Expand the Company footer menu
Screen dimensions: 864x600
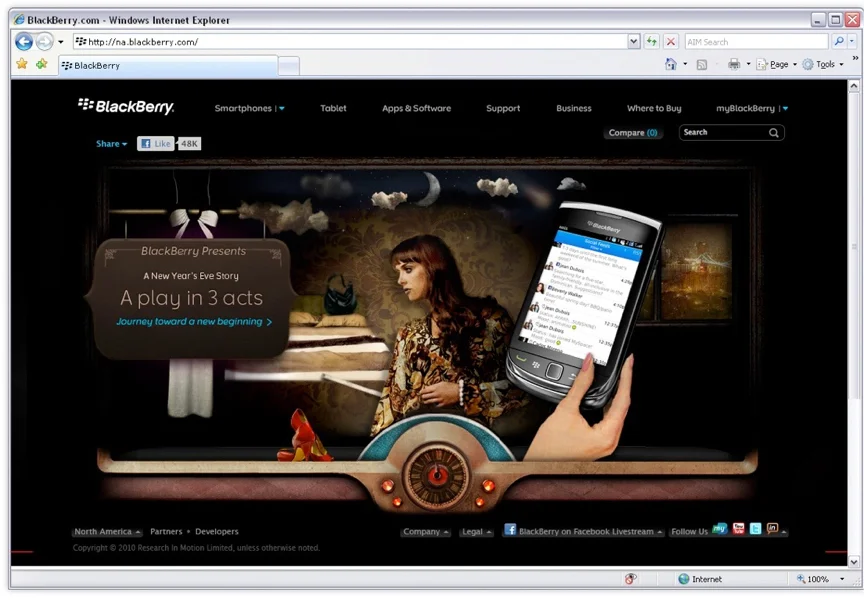click(426, 532)
